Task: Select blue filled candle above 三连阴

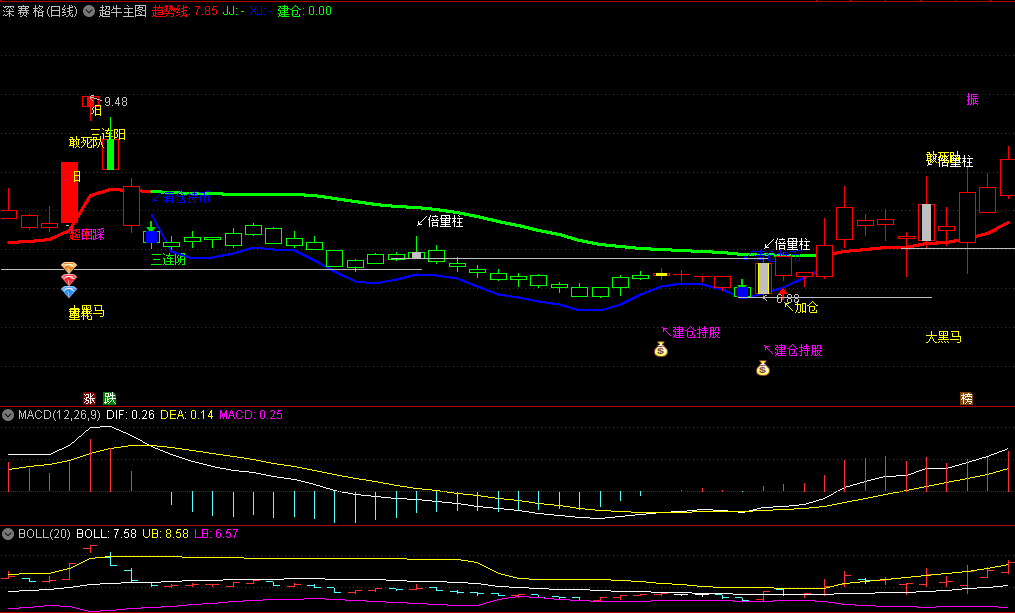Action: [x=151, y=237]
